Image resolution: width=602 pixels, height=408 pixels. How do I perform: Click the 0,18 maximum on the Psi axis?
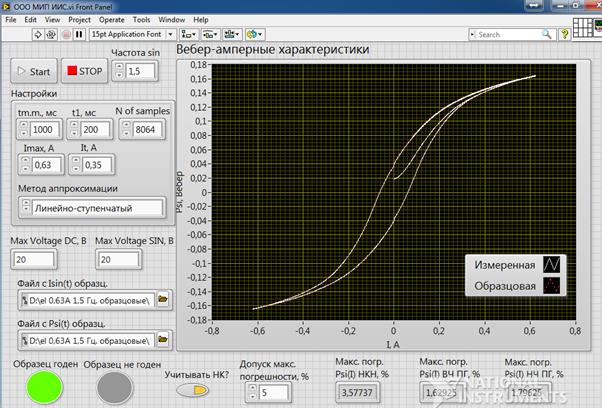coord(198,64)
